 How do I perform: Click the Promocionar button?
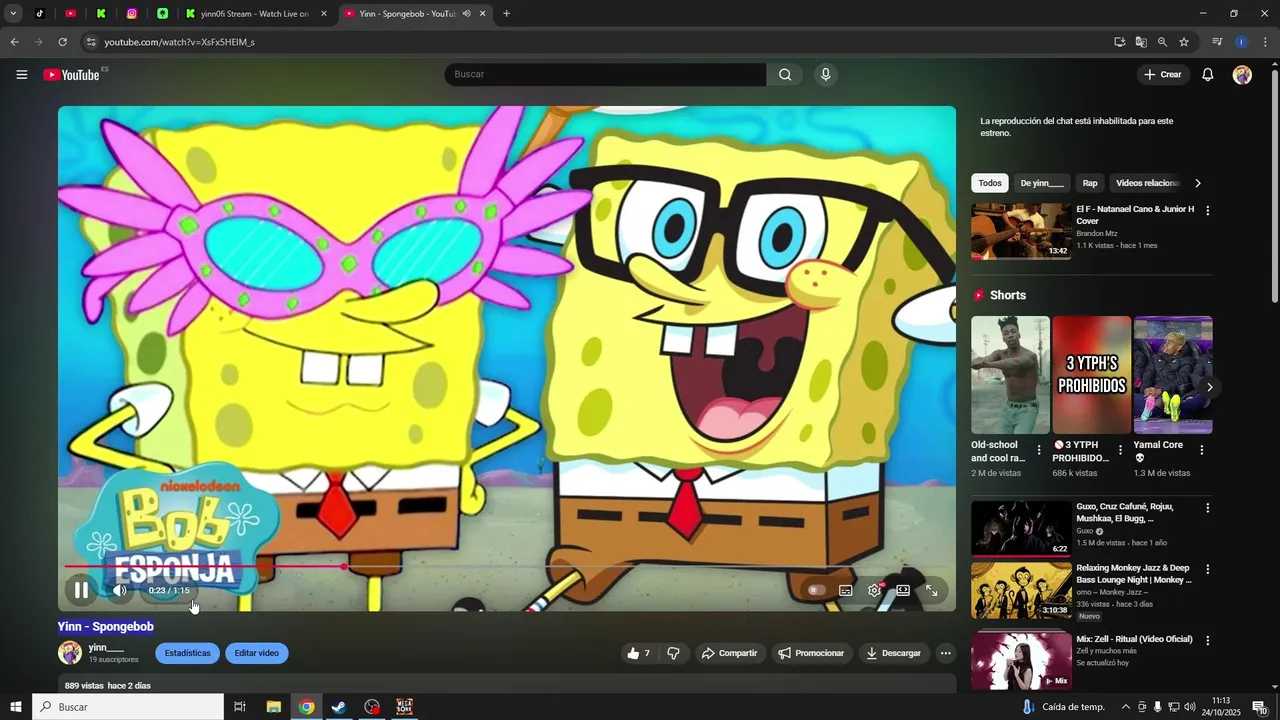[x=811, y=653]
